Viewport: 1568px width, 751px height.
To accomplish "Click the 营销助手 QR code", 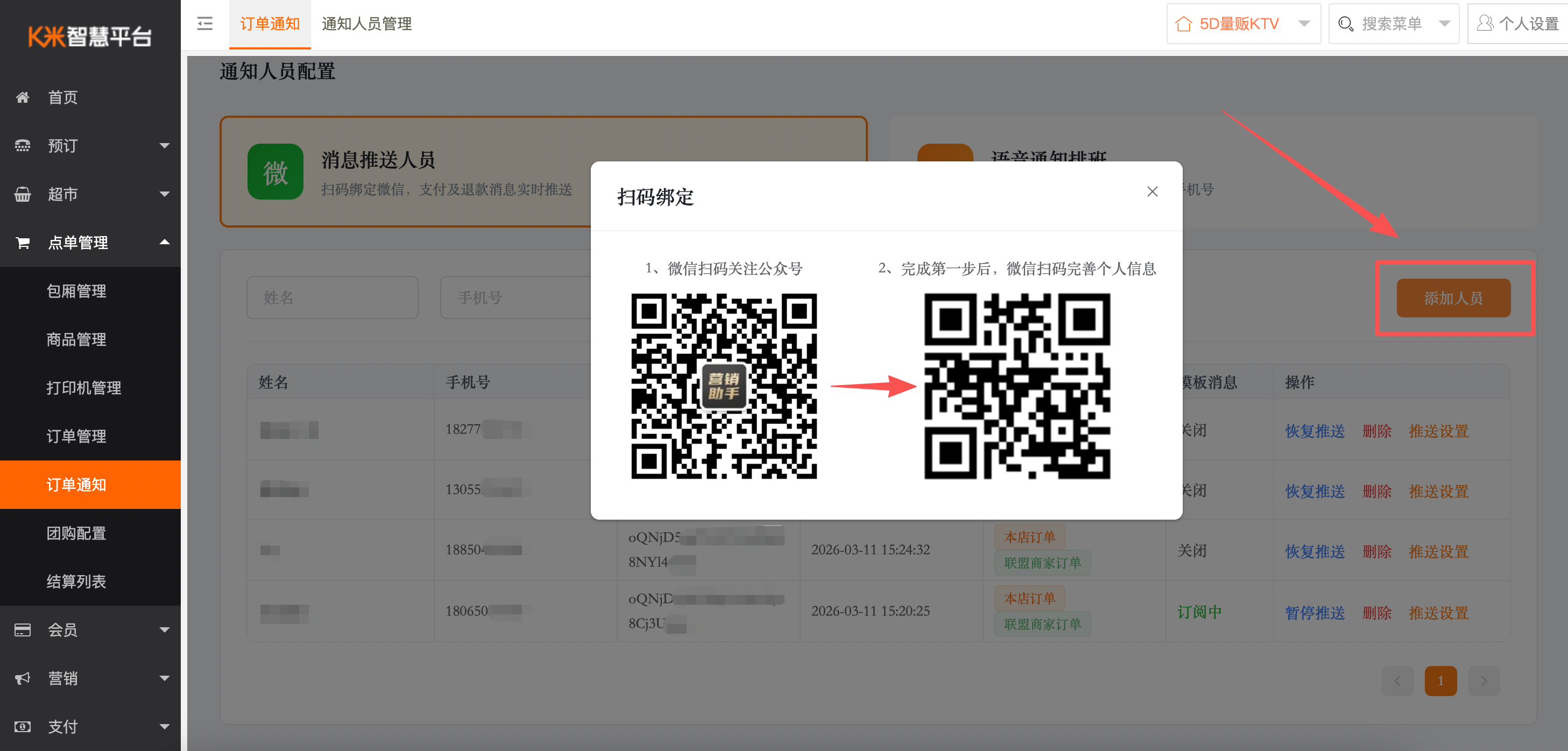I will [724, 386].
